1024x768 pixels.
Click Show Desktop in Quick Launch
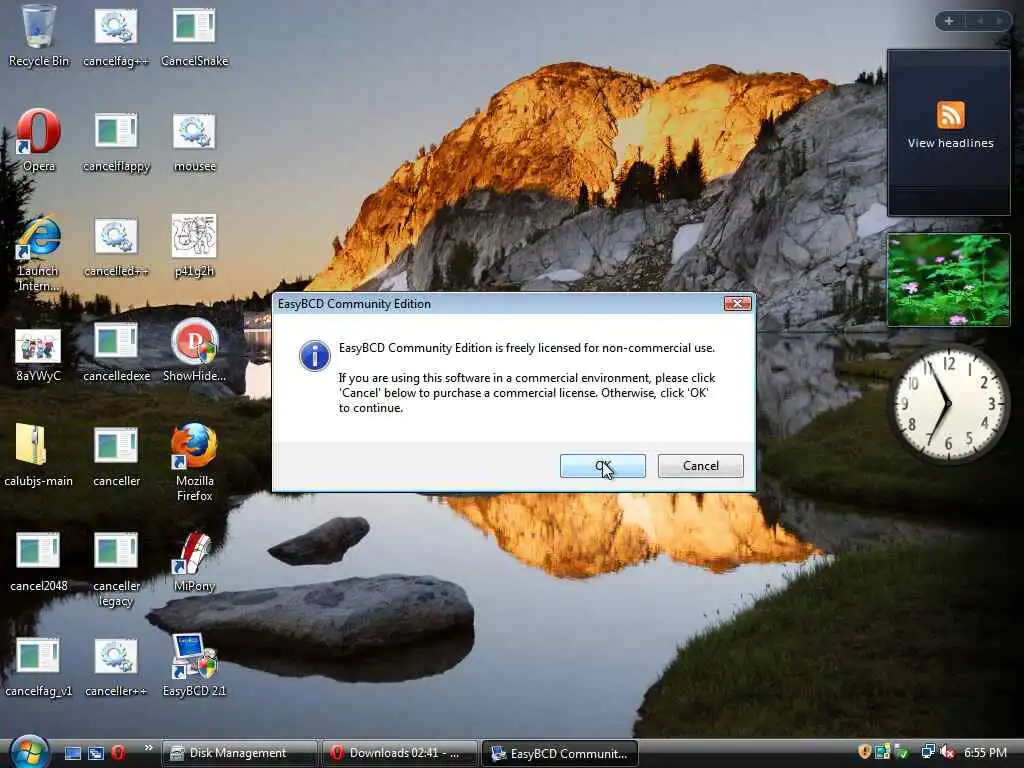[73, 753]
